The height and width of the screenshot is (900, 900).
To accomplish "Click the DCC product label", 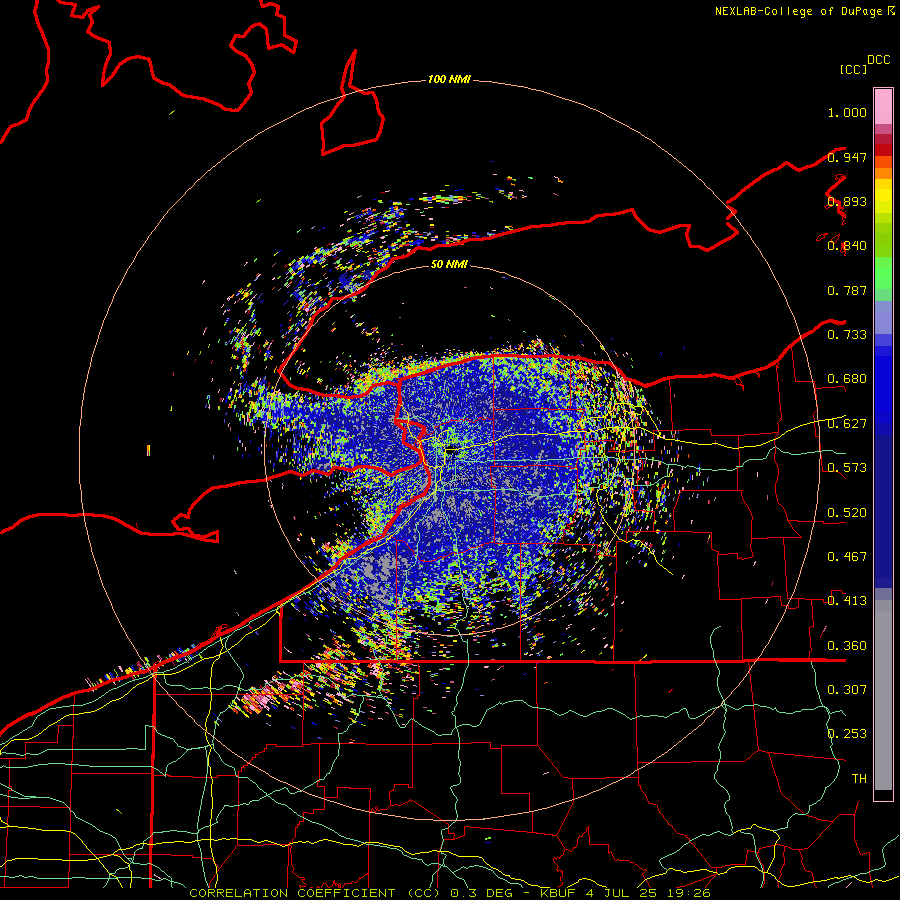I will 878,60.
